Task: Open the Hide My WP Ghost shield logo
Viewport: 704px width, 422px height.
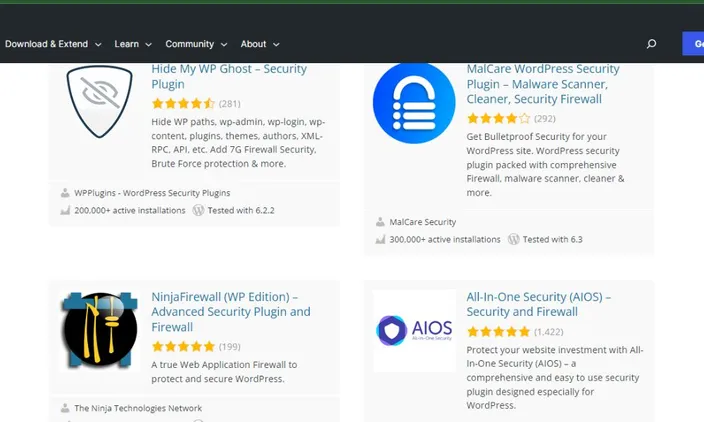Action: [x=99, y=101]
